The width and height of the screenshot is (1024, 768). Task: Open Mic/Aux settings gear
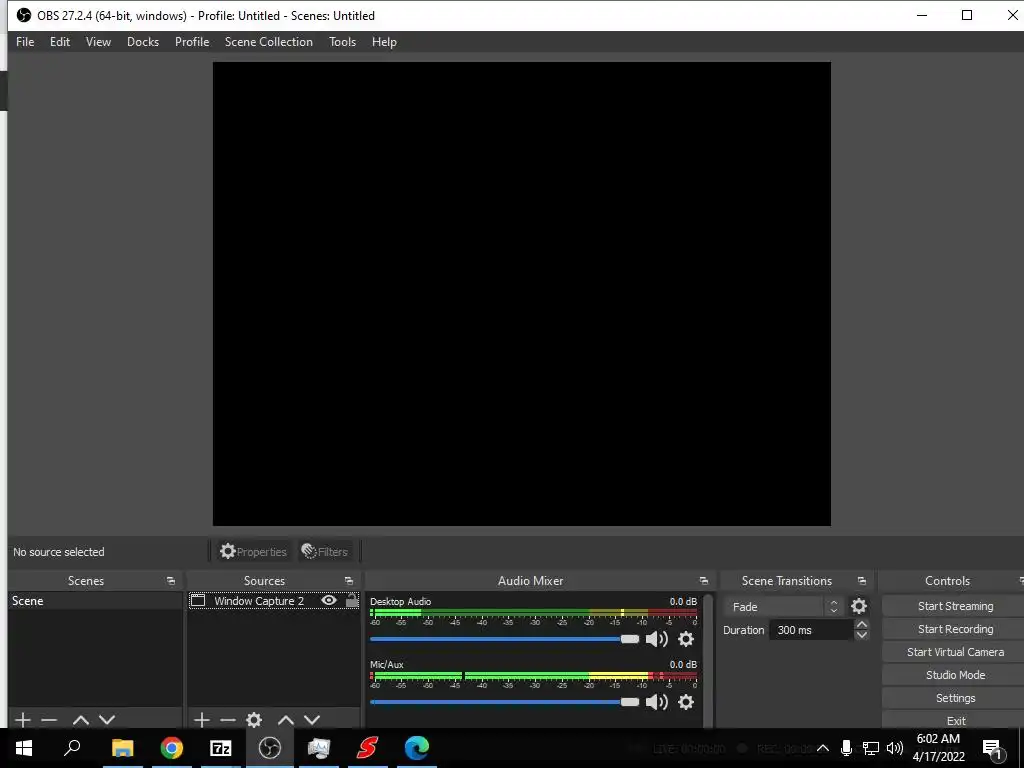pyautogui.click(x=686, y=702)
